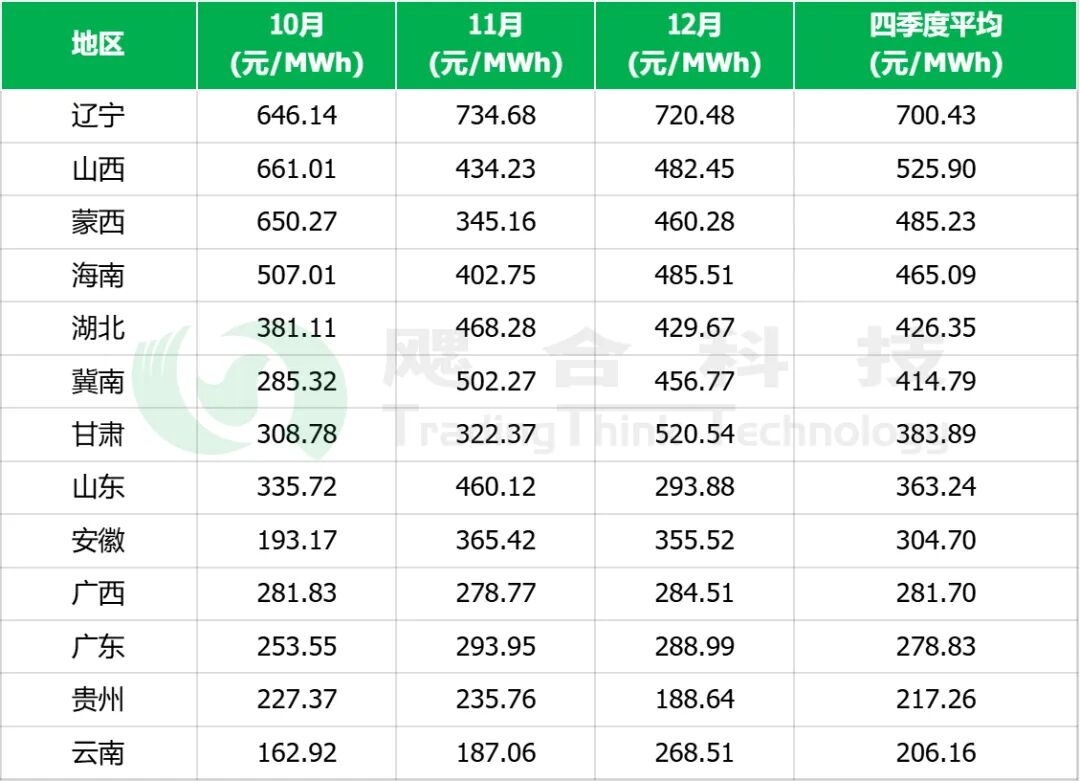Click the 海南 row label
Screen dimensions: 1080x781
tap(98, 275)
